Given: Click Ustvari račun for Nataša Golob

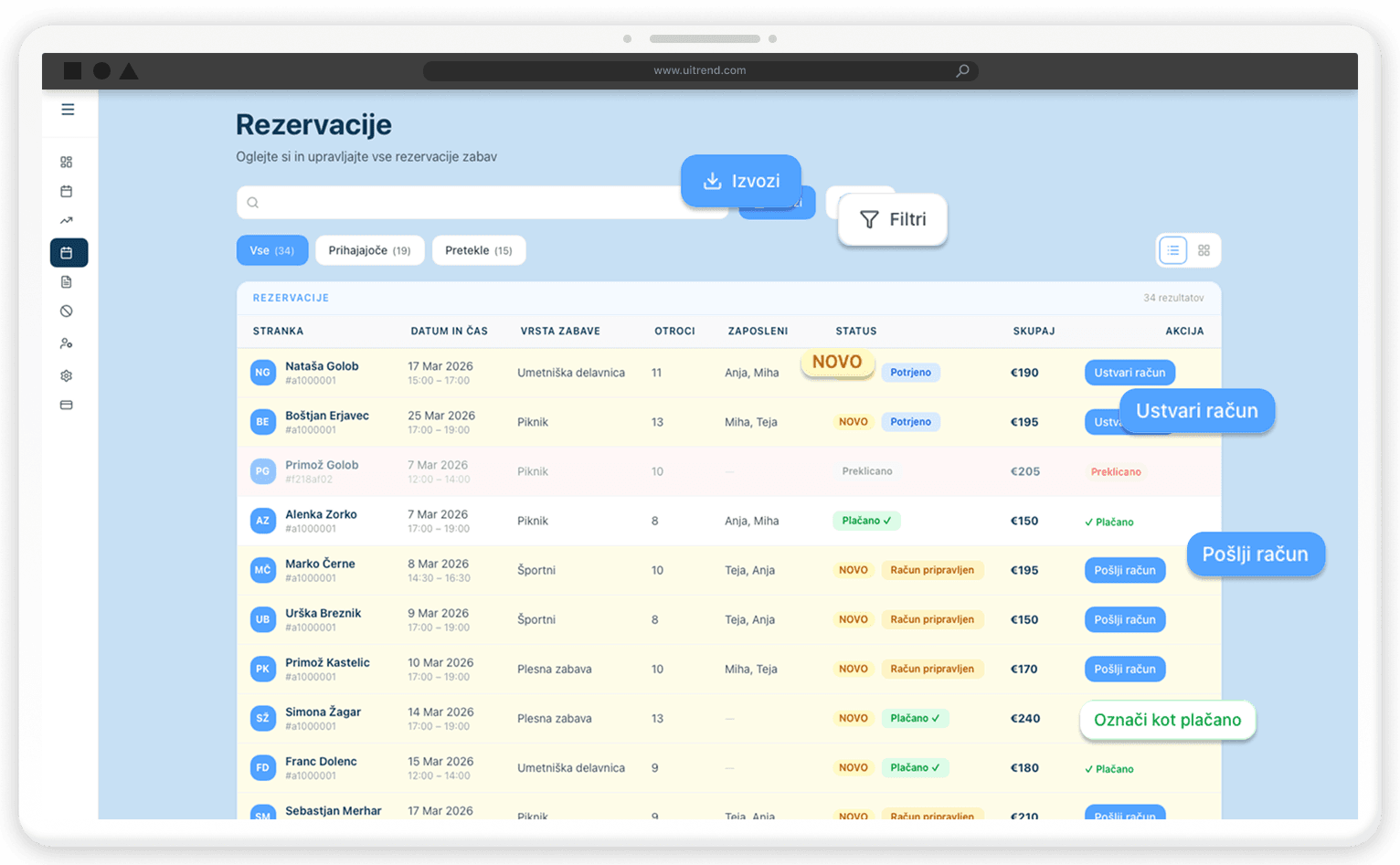Looking at the screenshot, I should (1130, 373).
